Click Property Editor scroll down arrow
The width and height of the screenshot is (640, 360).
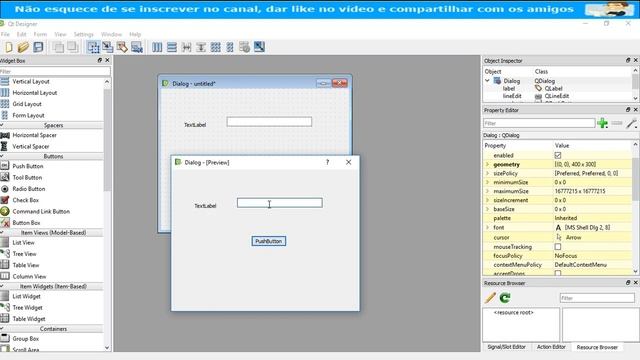(636, 271)
